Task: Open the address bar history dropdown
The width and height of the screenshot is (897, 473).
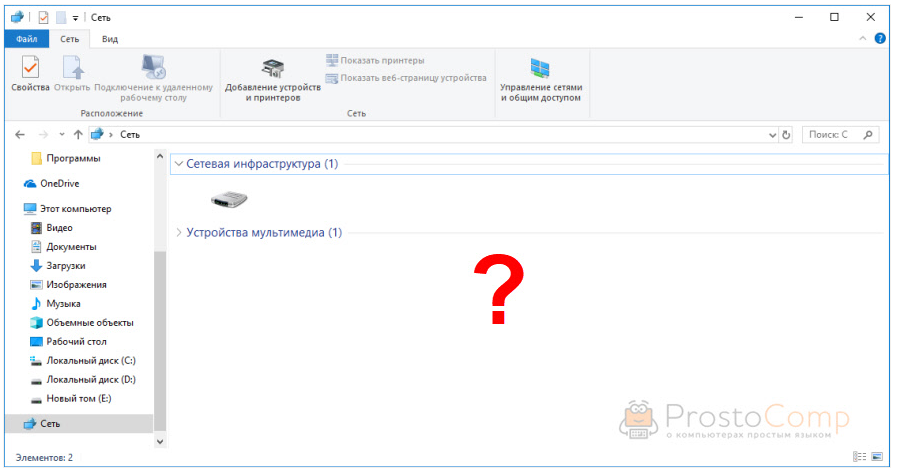Action: [772, 135]
